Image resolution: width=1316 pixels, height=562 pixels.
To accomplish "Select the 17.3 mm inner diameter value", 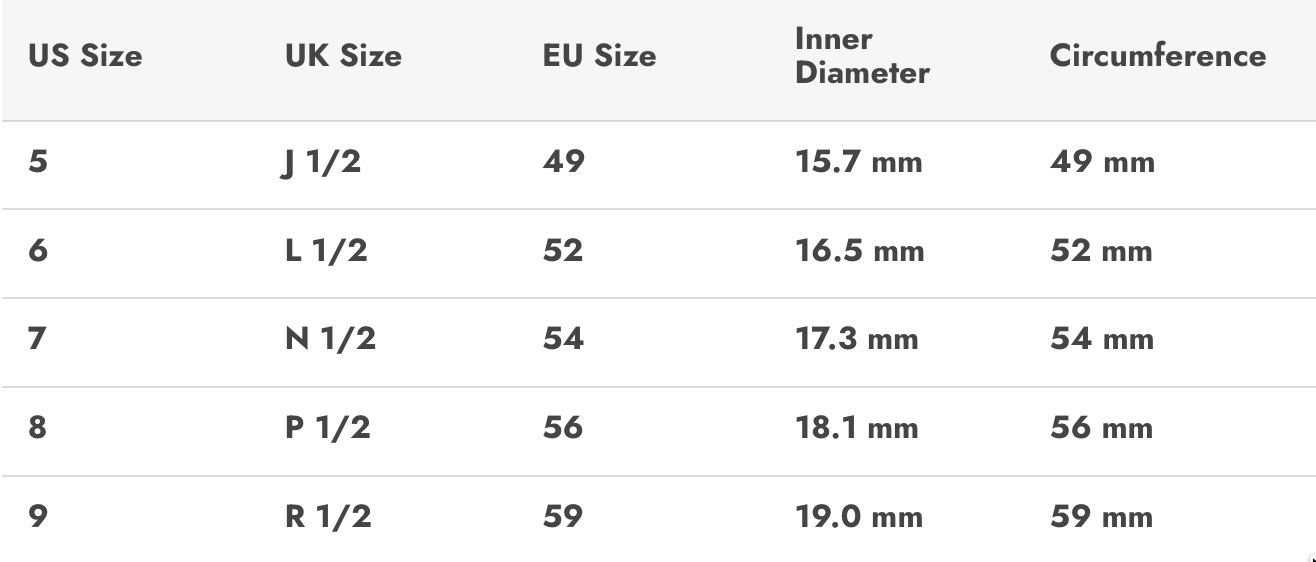I will (x=856, y=339).
